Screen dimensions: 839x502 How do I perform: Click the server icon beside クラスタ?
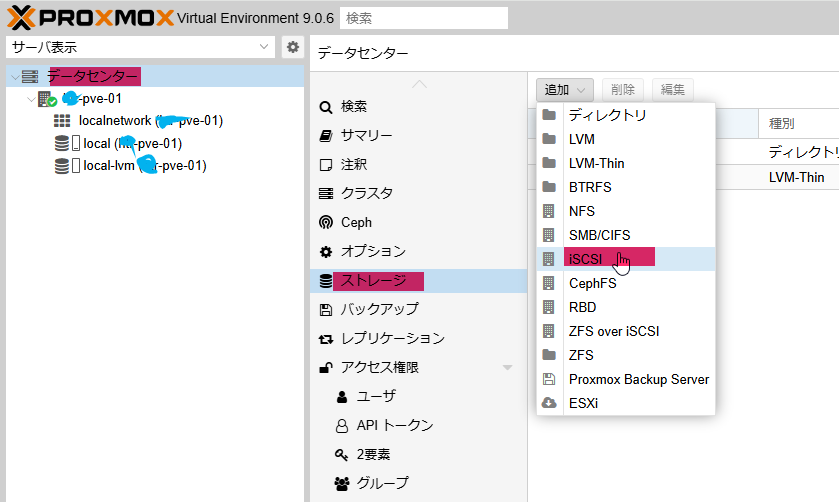click(326, 194)
